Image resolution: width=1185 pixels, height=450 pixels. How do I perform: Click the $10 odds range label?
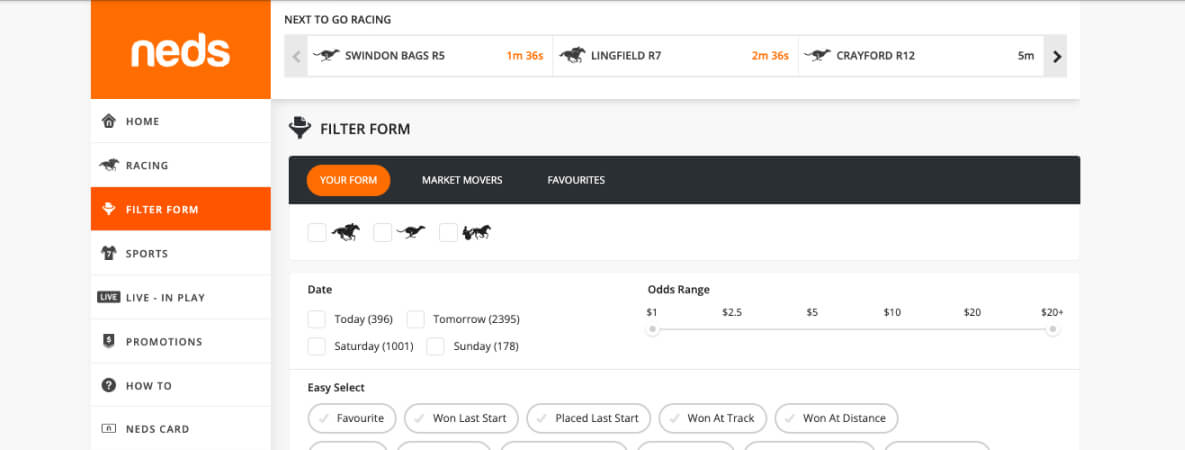892,312
